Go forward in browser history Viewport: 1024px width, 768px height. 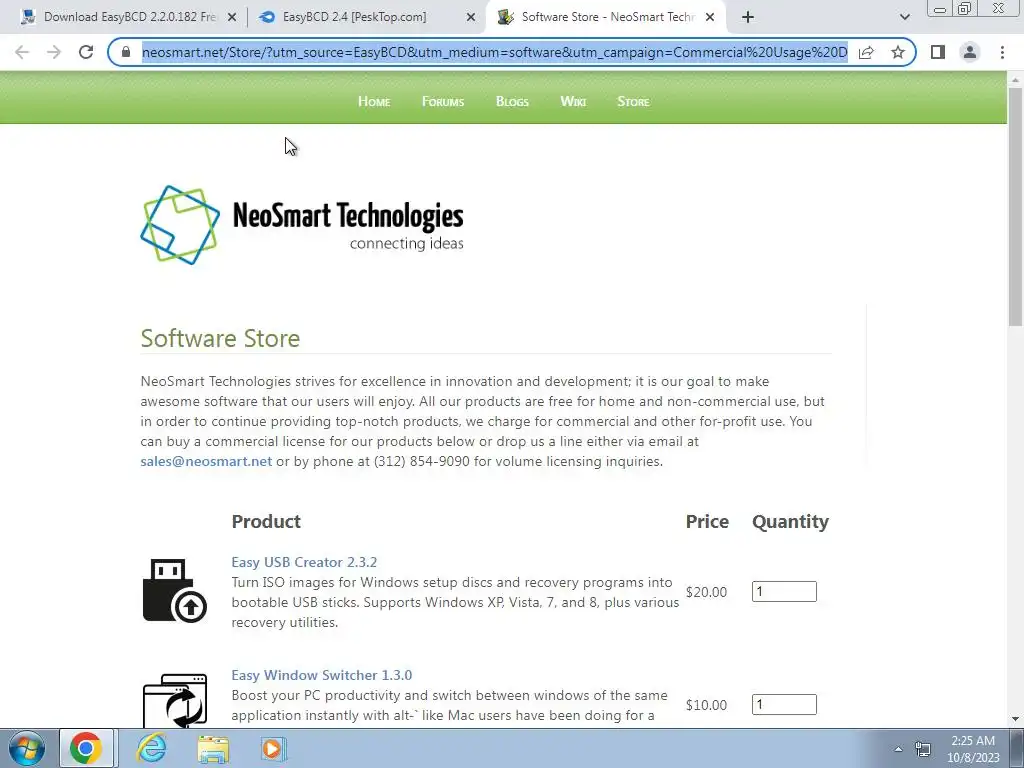(54, 52)
